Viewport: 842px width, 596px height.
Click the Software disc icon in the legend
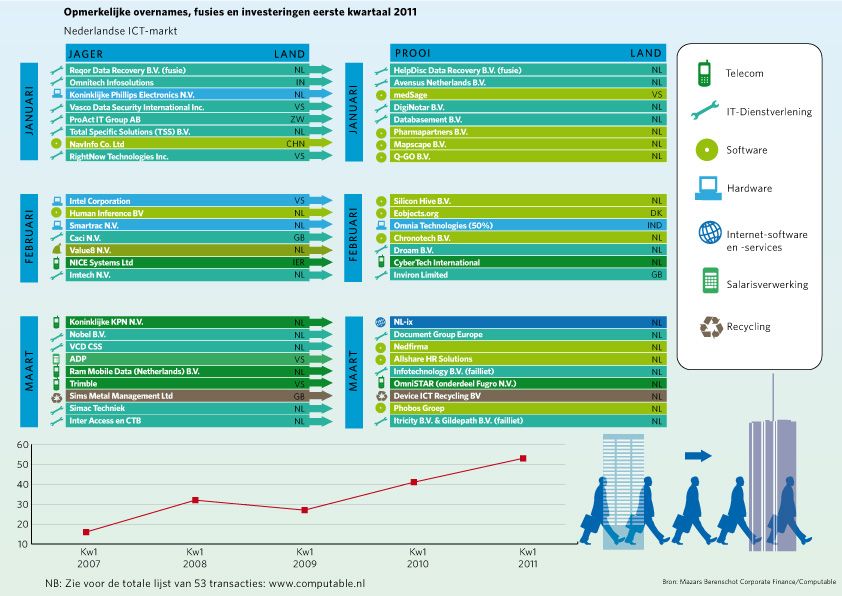pos(707,150)
